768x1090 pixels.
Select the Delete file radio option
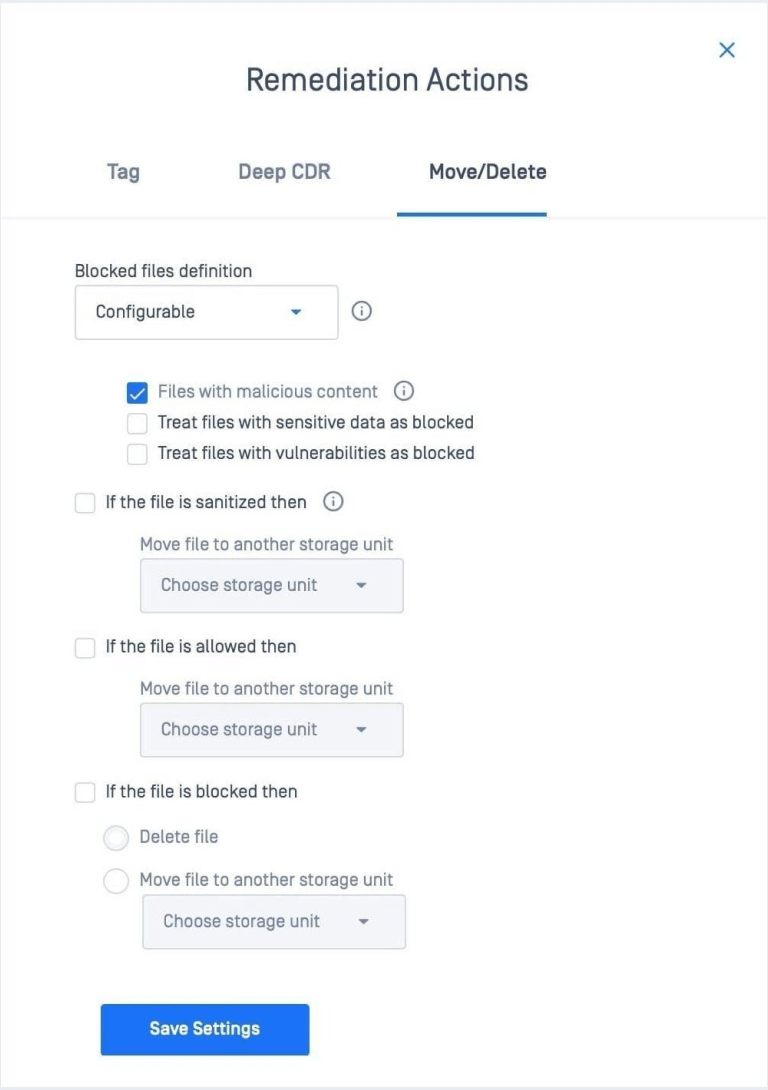pyautogui.click(x=116, y=837)
